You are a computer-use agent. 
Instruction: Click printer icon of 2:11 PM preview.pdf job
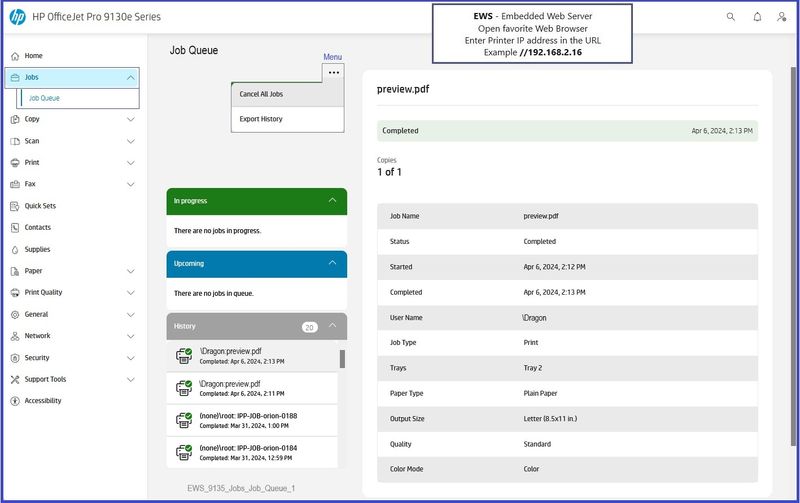coord(184,388)
